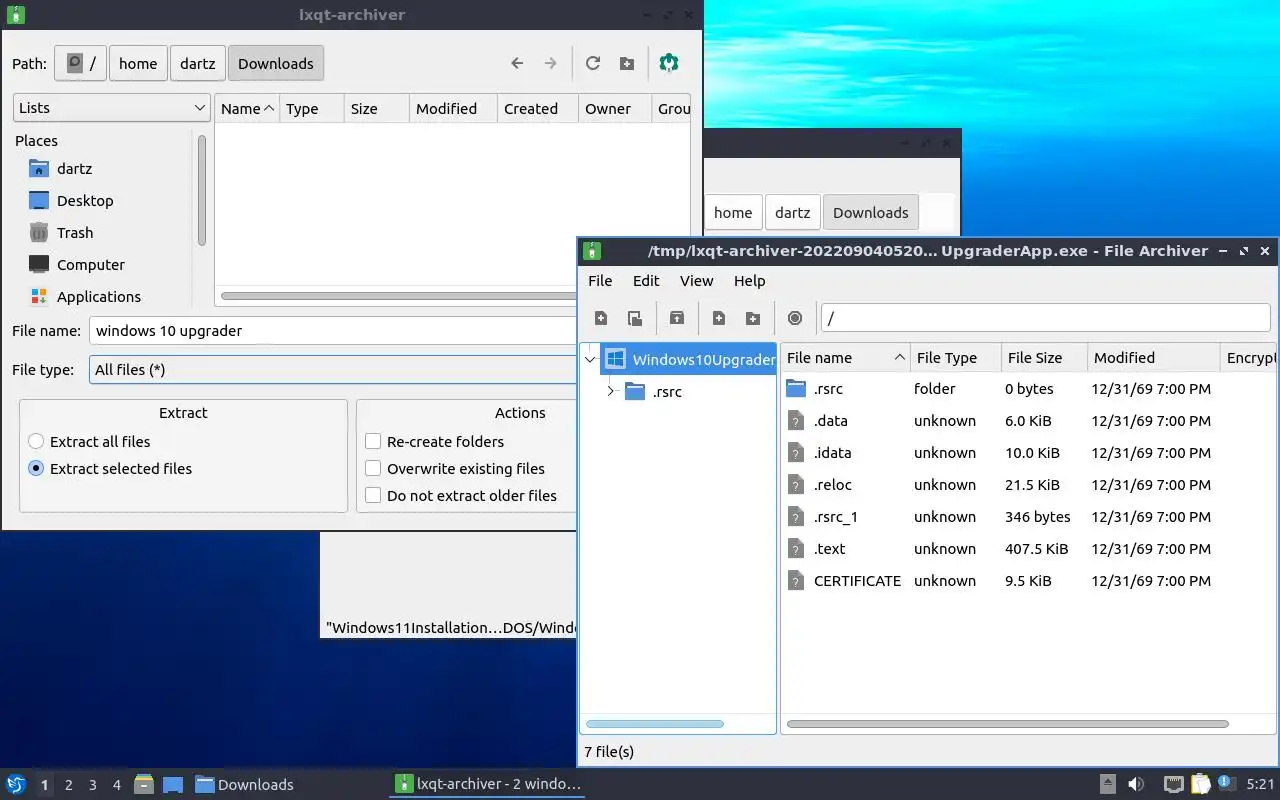The height and width of the screenshot is (800, 1280).
Task: Create a new folder in the extract dialog
Action: point(627,63)
